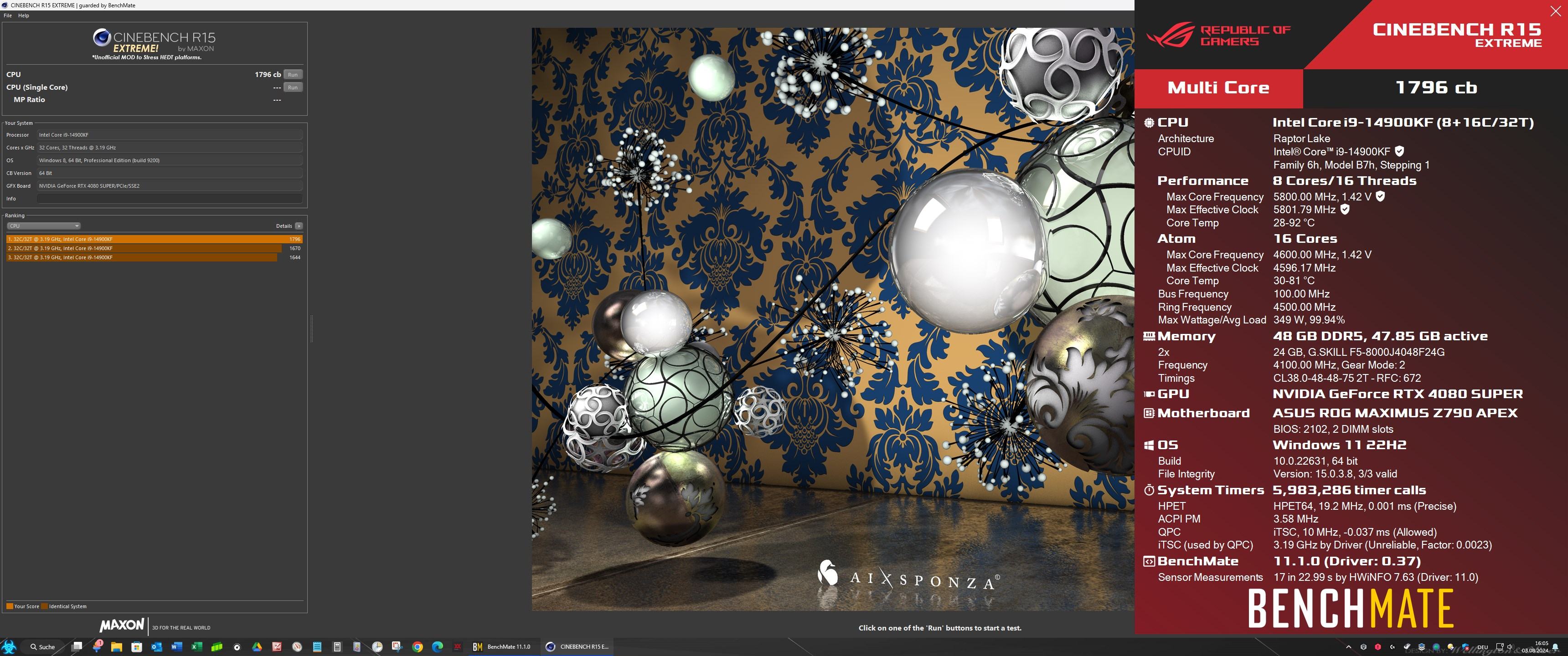
Task: Select the ranking entry scoring 1670
Action: [x=155, y=248]
